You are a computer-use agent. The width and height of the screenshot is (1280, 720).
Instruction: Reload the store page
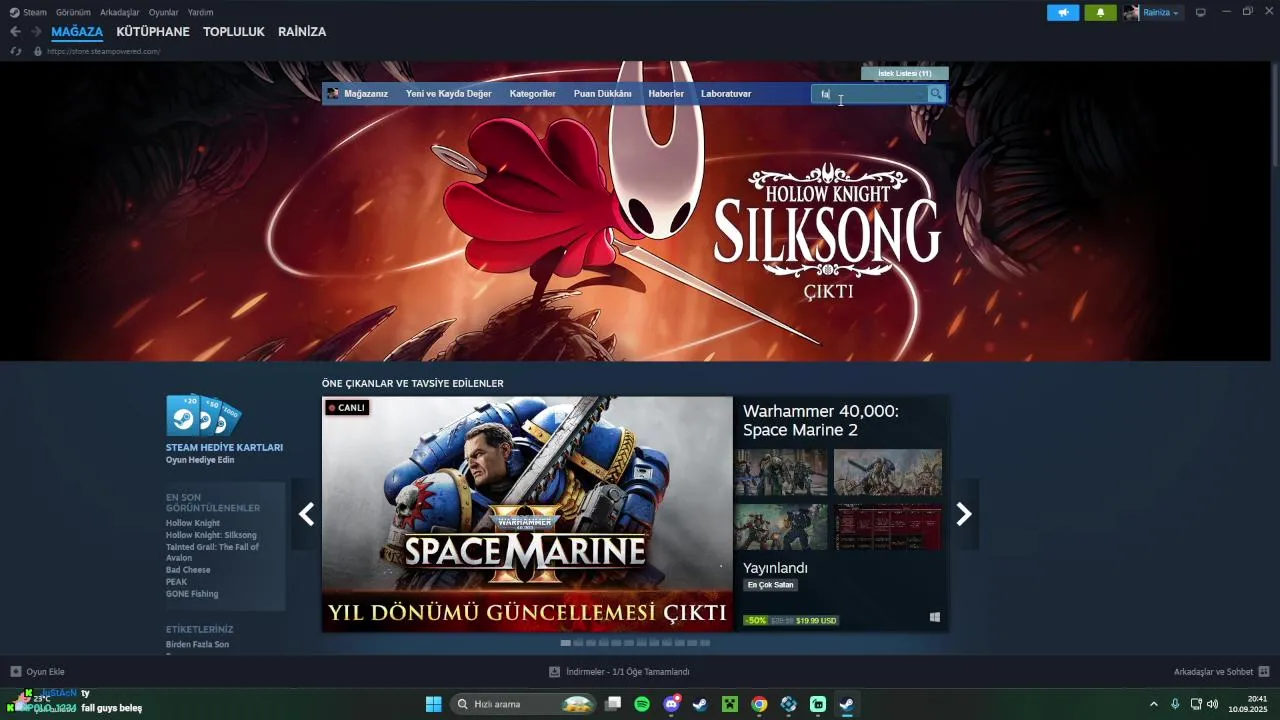click(16, 51)
